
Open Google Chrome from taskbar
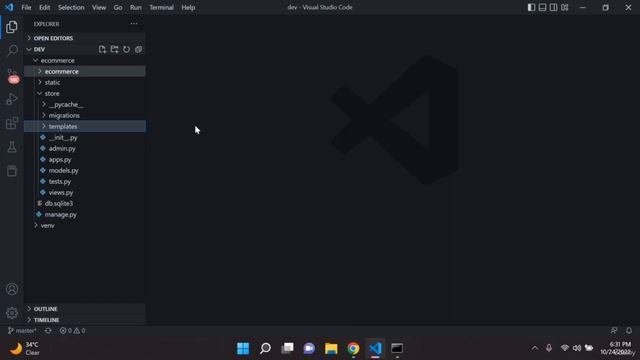(353, 349)
